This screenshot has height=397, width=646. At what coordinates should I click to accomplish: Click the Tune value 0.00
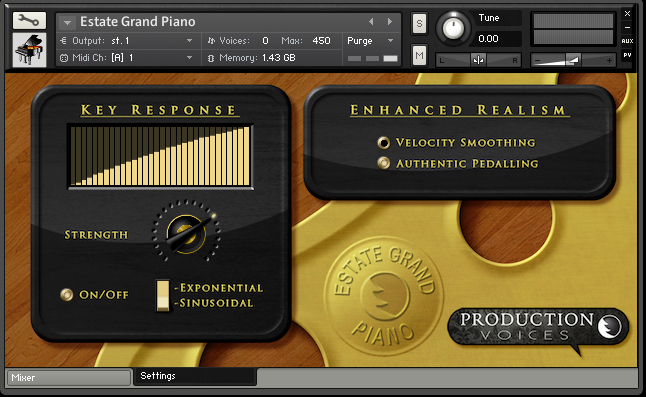488,39
